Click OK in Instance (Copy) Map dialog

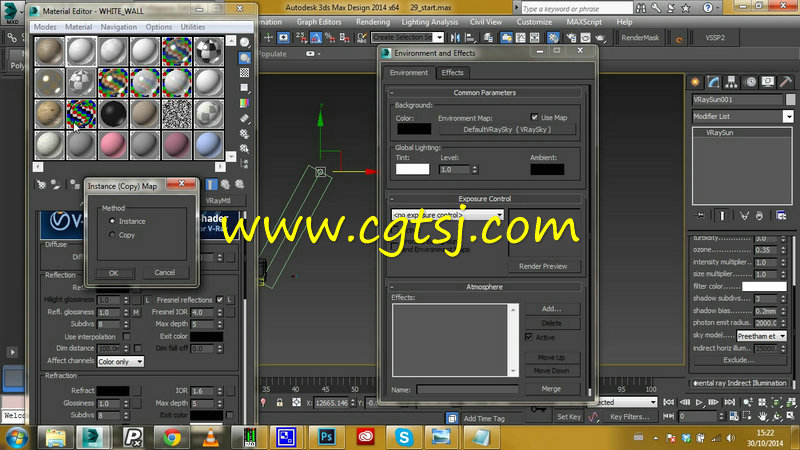point(114,273)
